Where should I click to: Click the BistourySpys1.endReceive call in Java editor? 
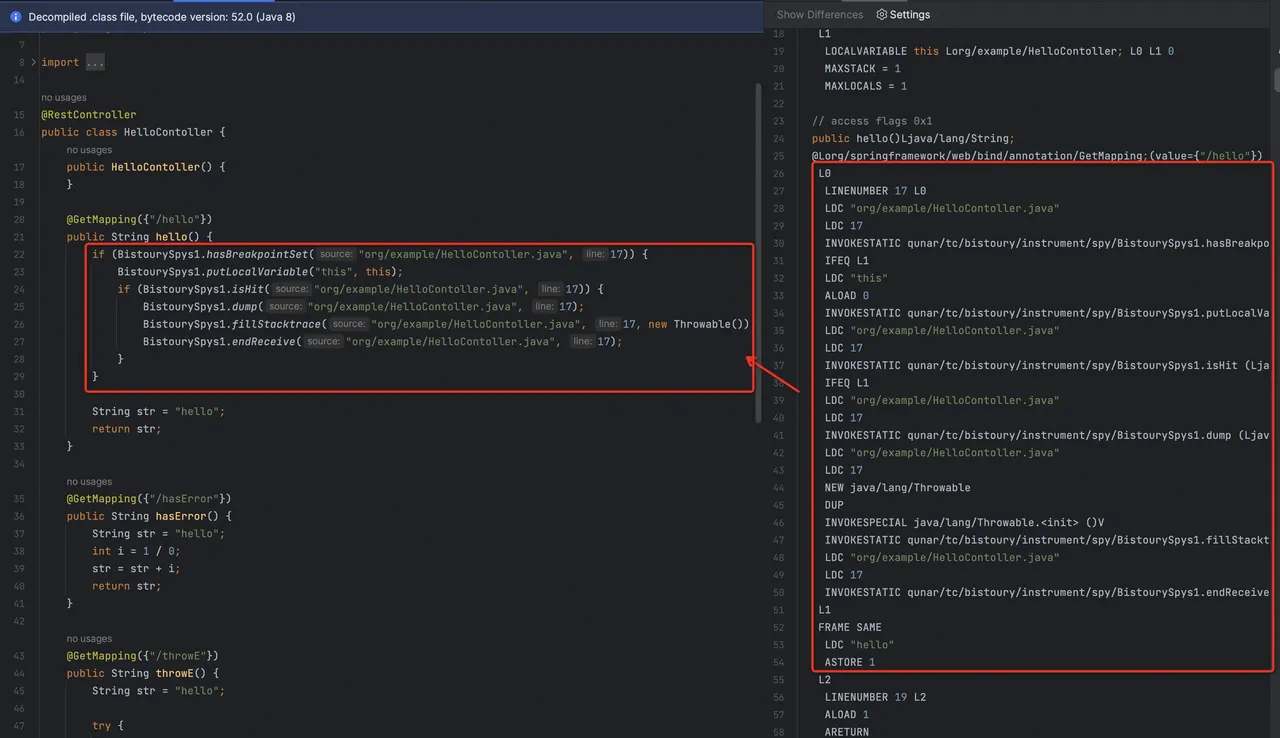(382, 342)
